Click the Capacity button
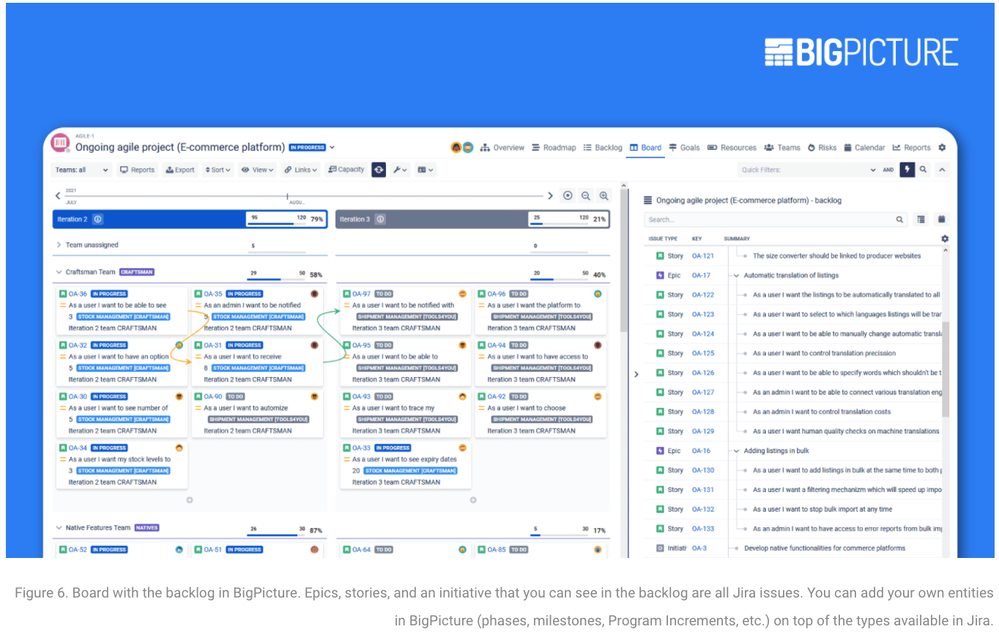Screen dimensions: 999x634 pos(346,169)
